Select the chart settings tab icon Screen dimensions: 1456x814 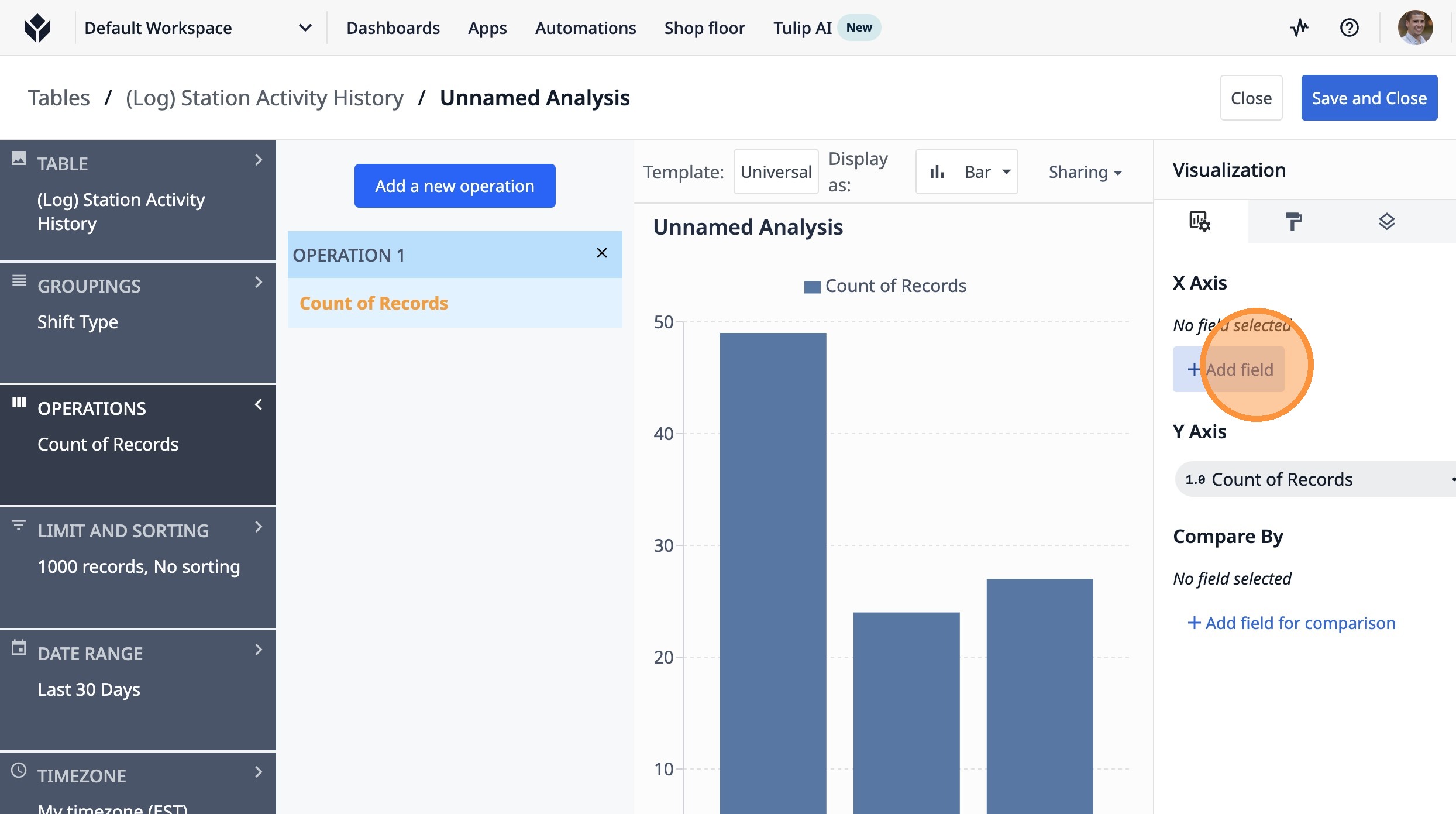point(1199,222)
